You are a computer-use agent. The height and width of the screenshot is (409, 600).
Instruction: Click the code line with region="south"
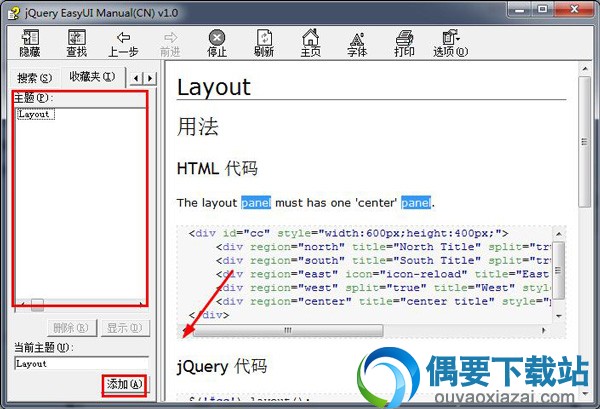coord(383,261)
